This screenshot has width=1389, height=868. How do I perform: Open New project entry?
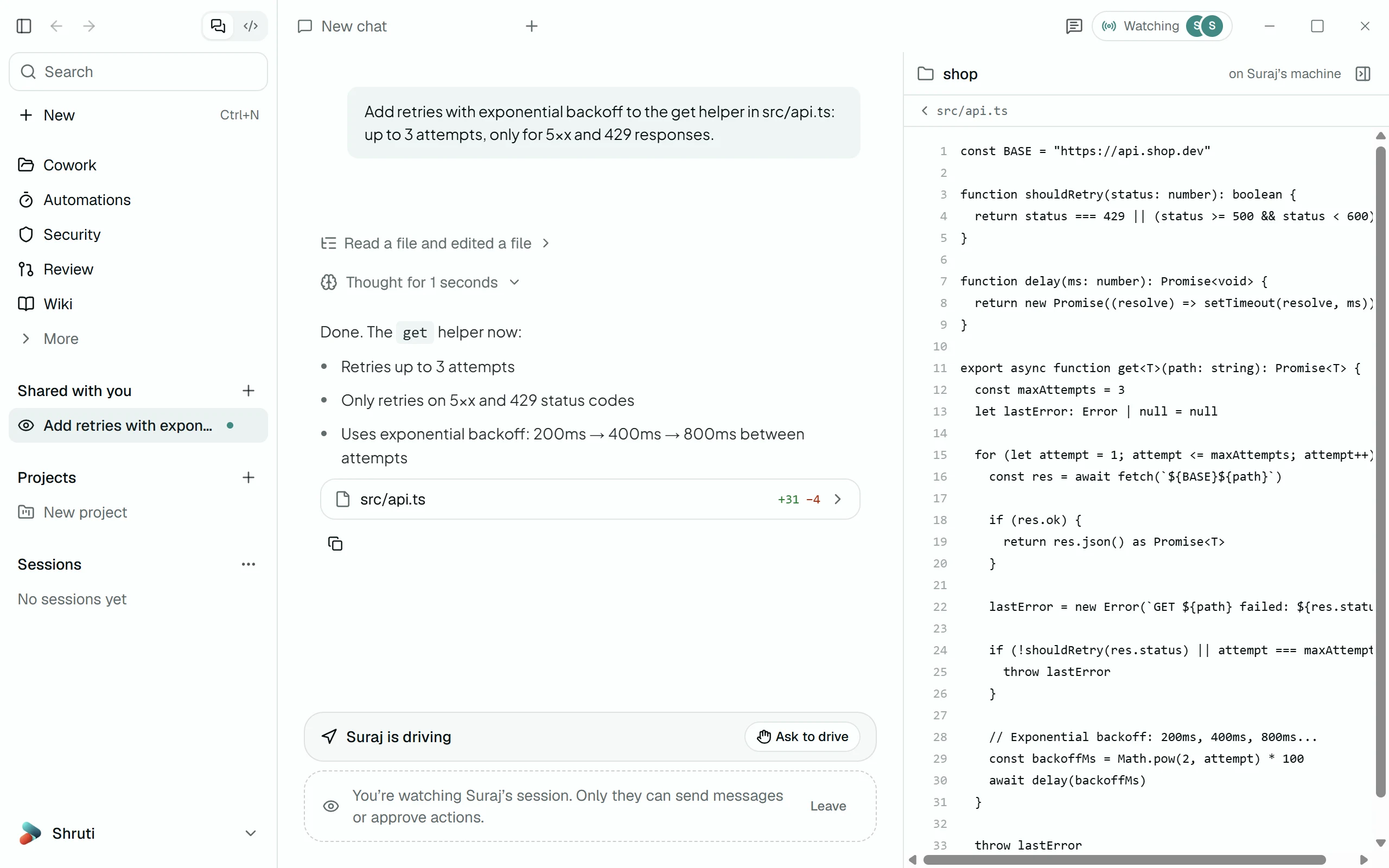click(138, 512)
